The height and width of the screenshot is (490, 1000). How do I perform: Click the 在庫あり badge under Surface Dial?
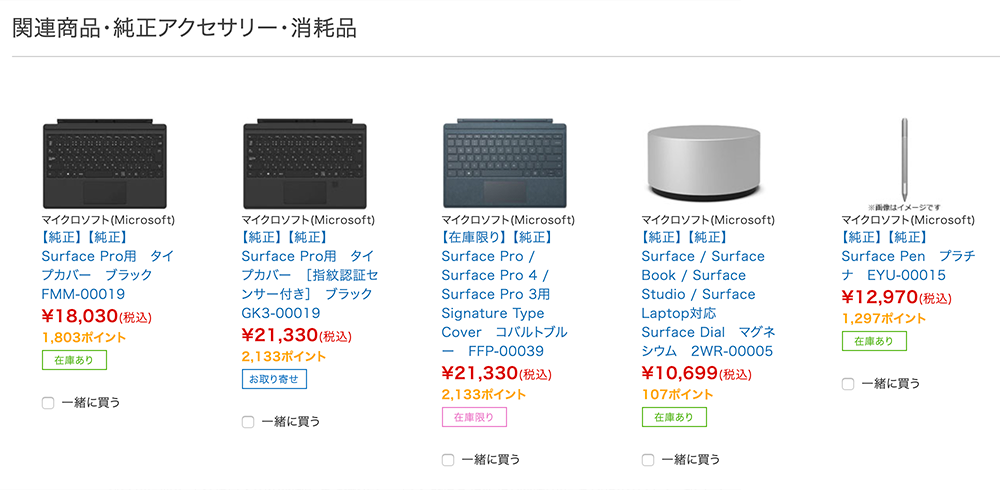click(x=674, y=417)
